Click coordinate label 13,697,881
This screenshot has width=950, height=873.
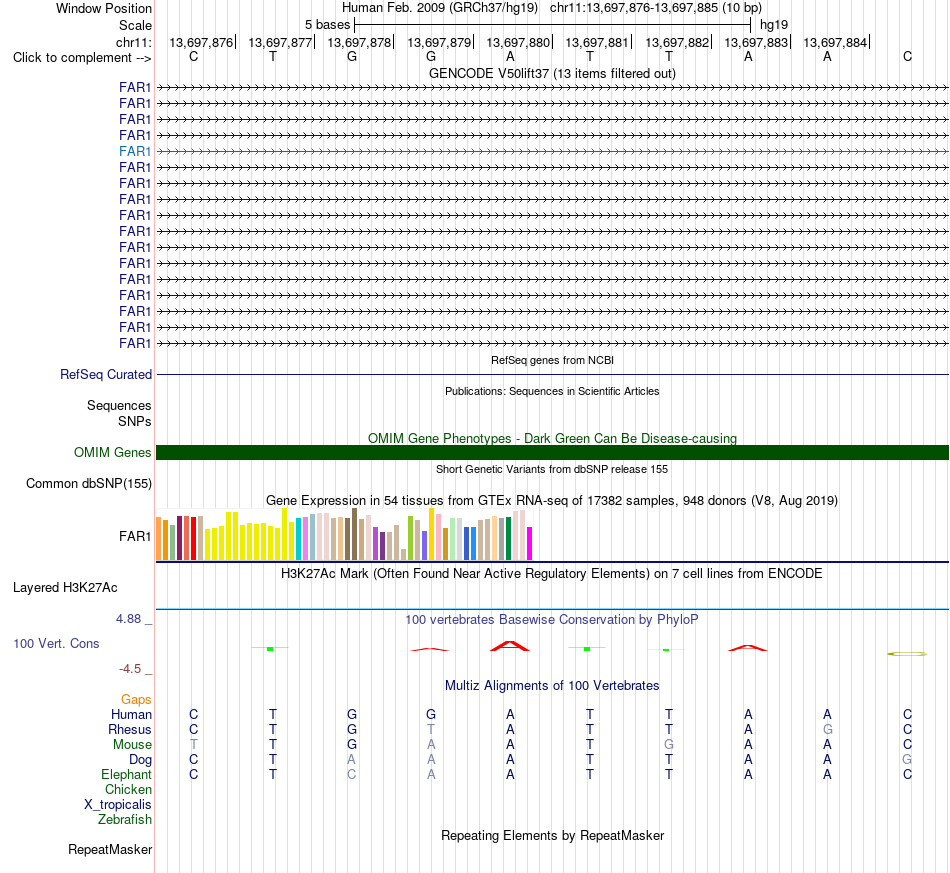597,42
